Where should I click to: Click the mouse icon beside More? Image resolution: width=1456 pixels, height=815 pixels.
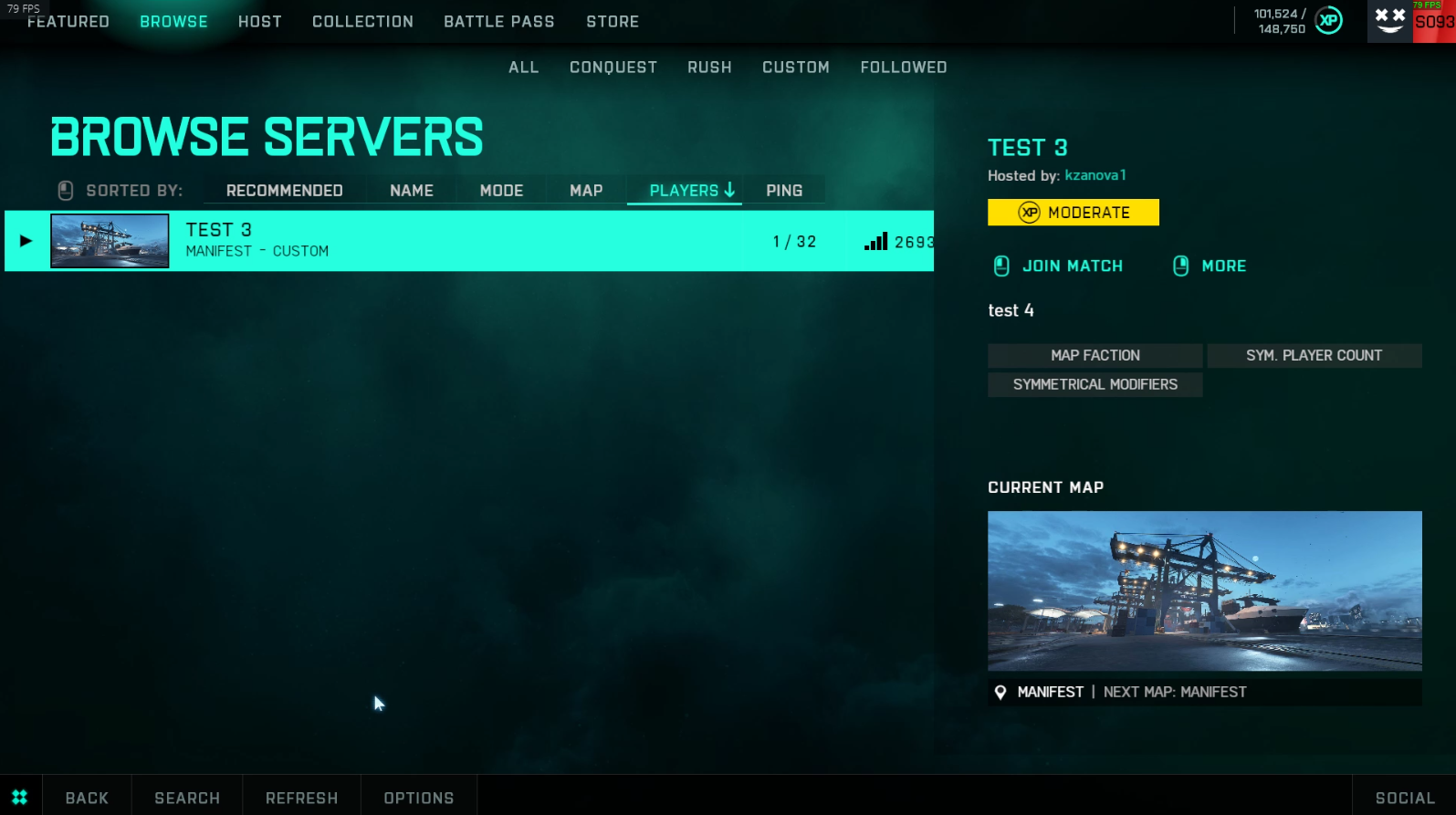click(1180, 266)
